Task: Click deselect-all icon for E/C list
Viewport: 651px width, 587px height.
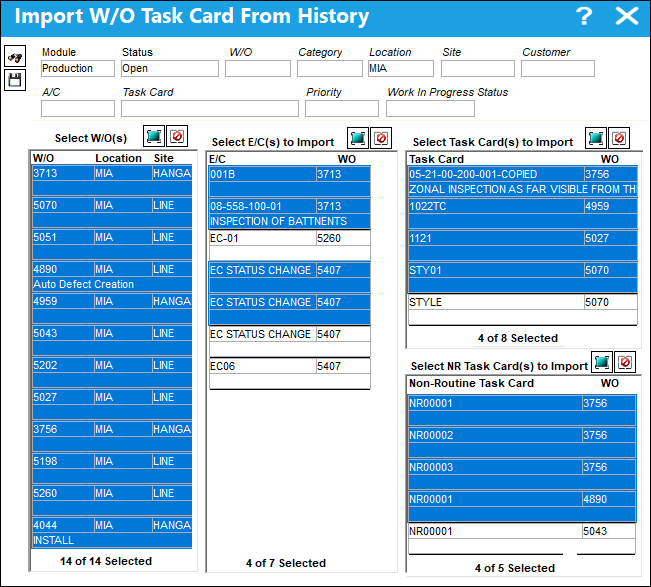Action: [381, 138]
